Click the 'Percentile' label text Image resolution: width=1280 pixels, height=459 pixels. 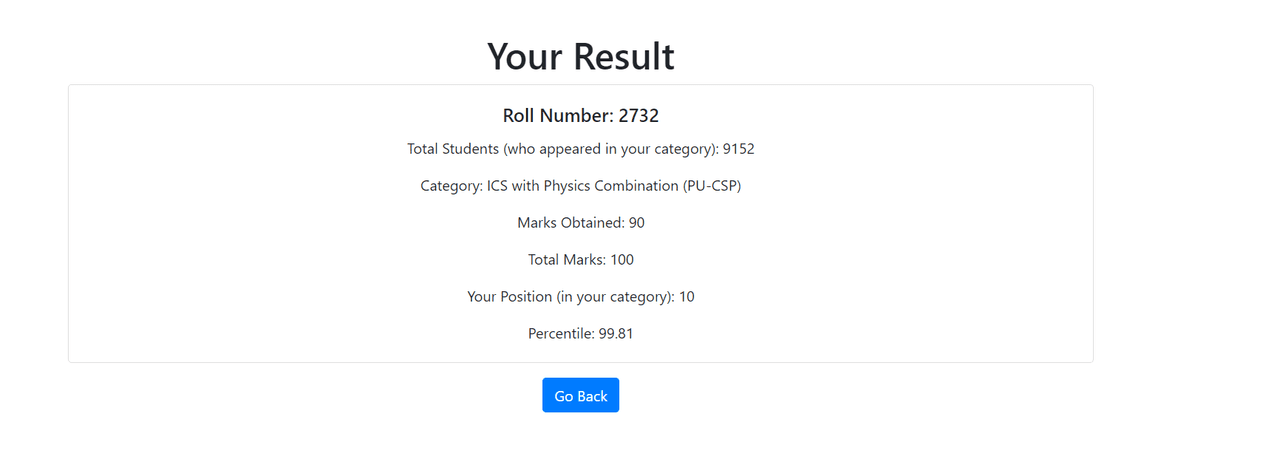point(560,334)
